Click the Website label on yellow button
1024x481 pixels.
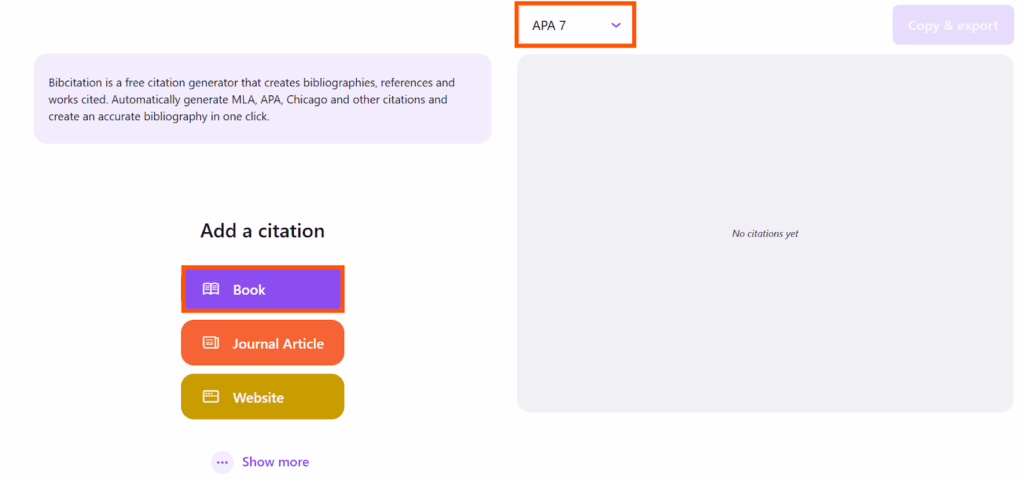258,397
